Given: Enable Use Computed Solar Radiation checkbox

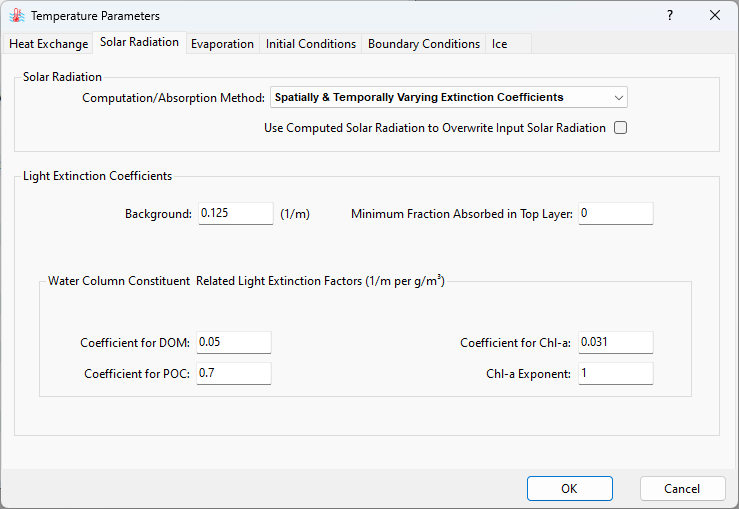Looking at the screenshot, I should [620, 128].
